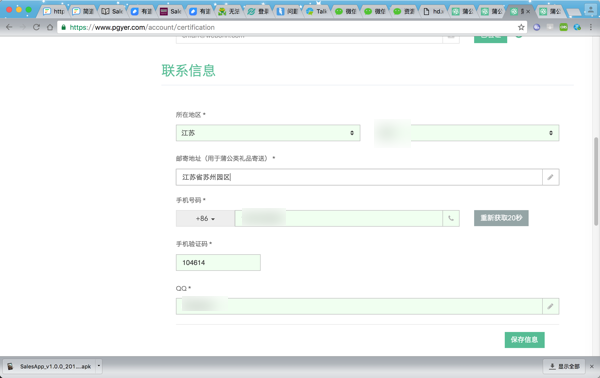This screenshot has height=378, width=600.
Task: Click the pencil icon in QQ field
Action: pos(550,306)
